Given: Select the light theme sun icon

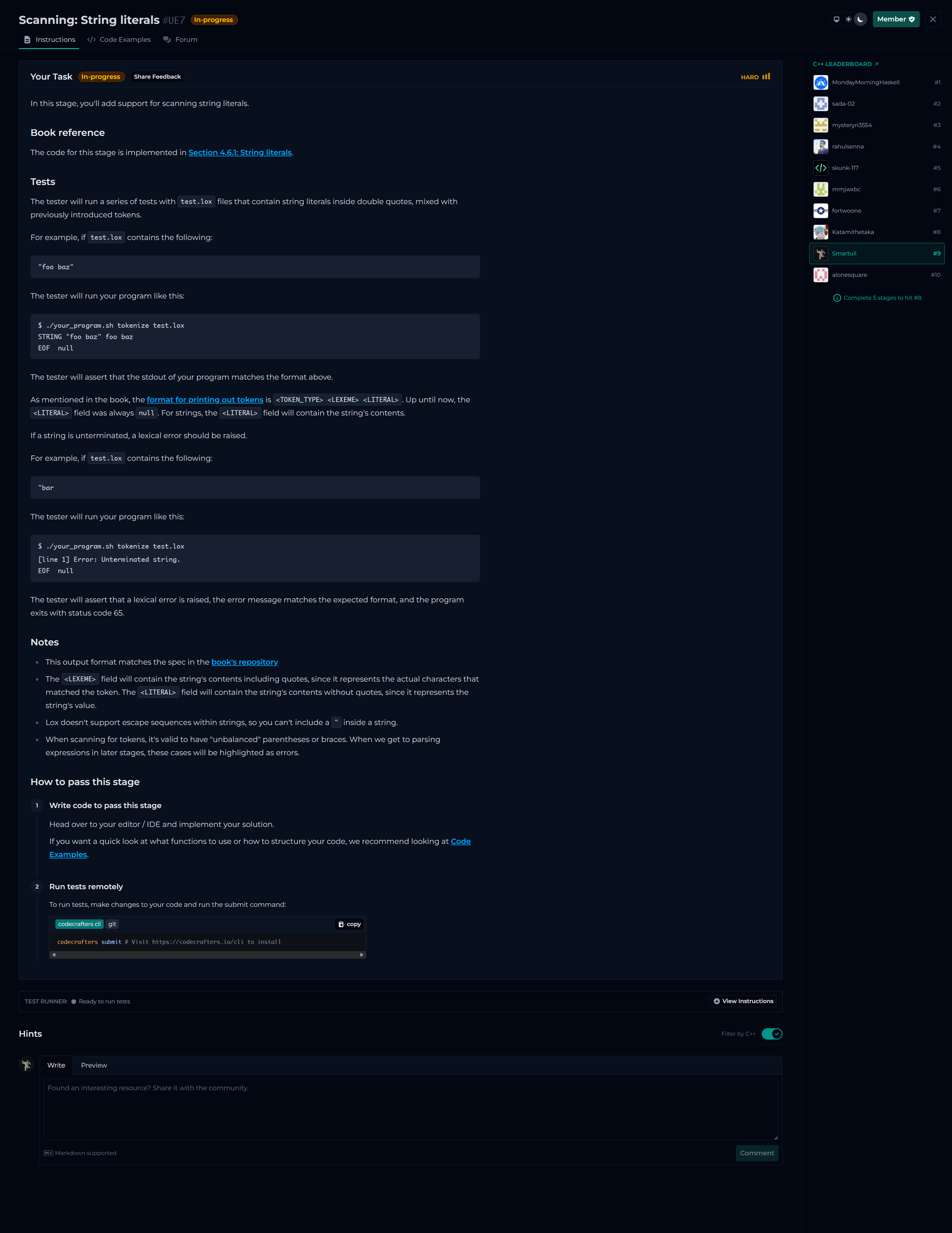Looking at the screenshot, I should click(848, 19).
